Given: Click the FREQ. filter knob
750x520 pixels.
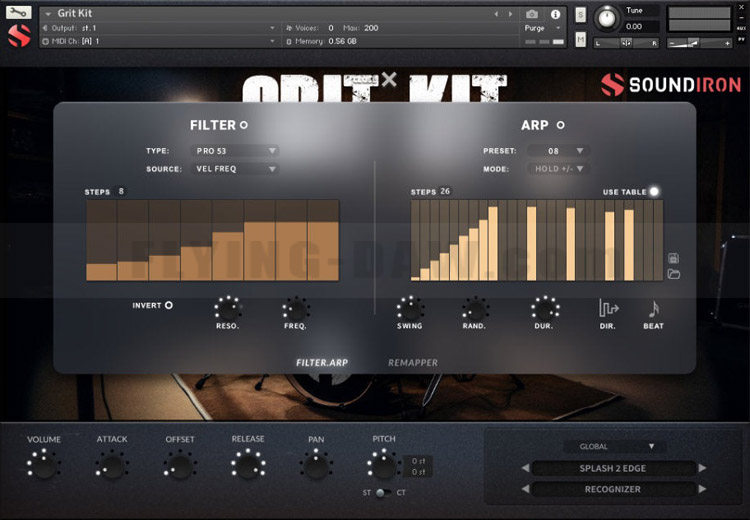Looking at the screenshot, I should pyautogui.click(x=296, y=309).
